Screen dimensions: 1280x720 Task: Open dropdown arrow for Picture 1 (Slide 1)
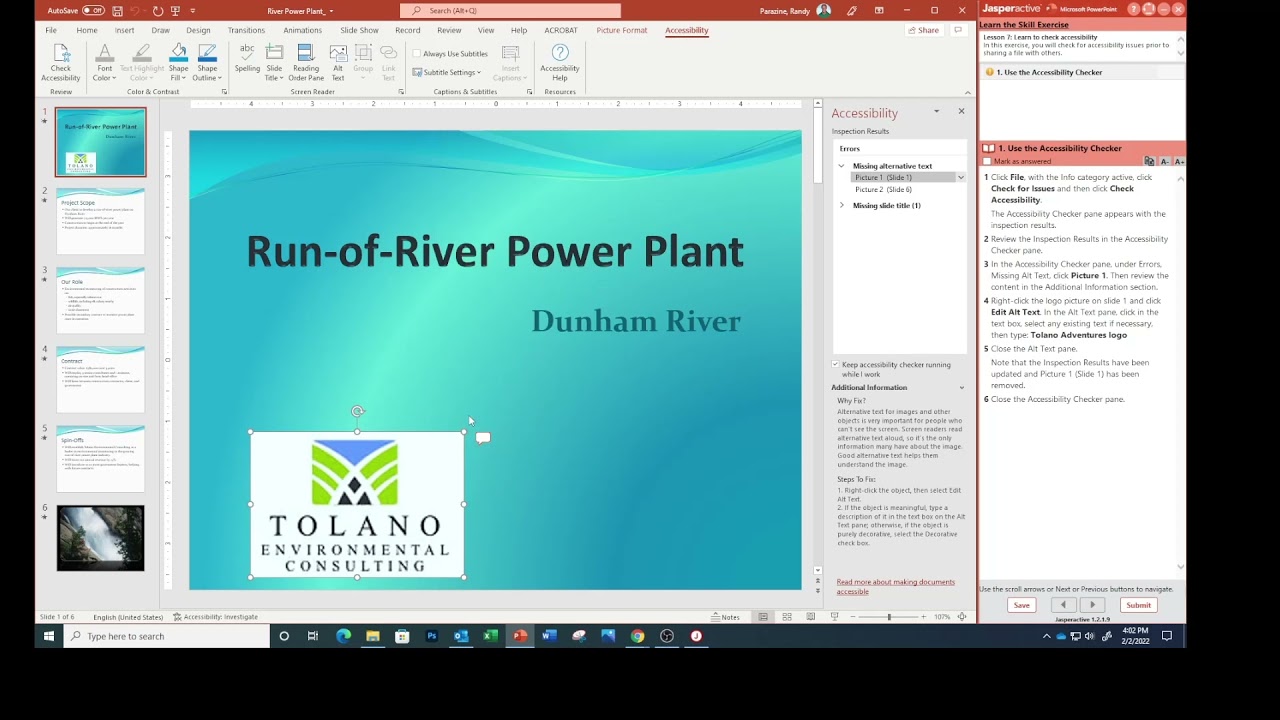pos(960,177)
